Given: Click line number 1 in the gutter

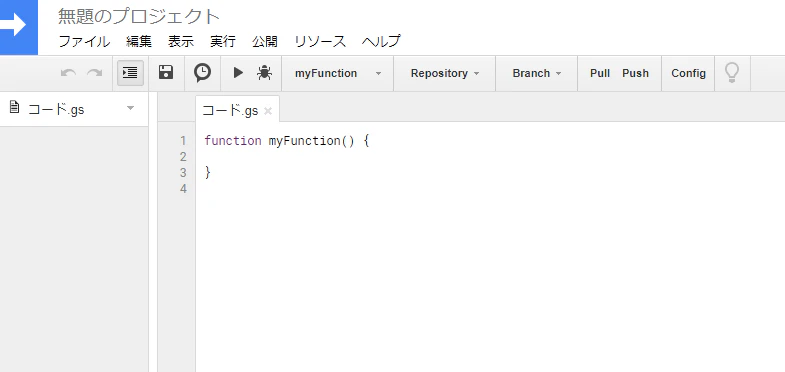Looking at the screenshot, I should [x=183, y=141].
